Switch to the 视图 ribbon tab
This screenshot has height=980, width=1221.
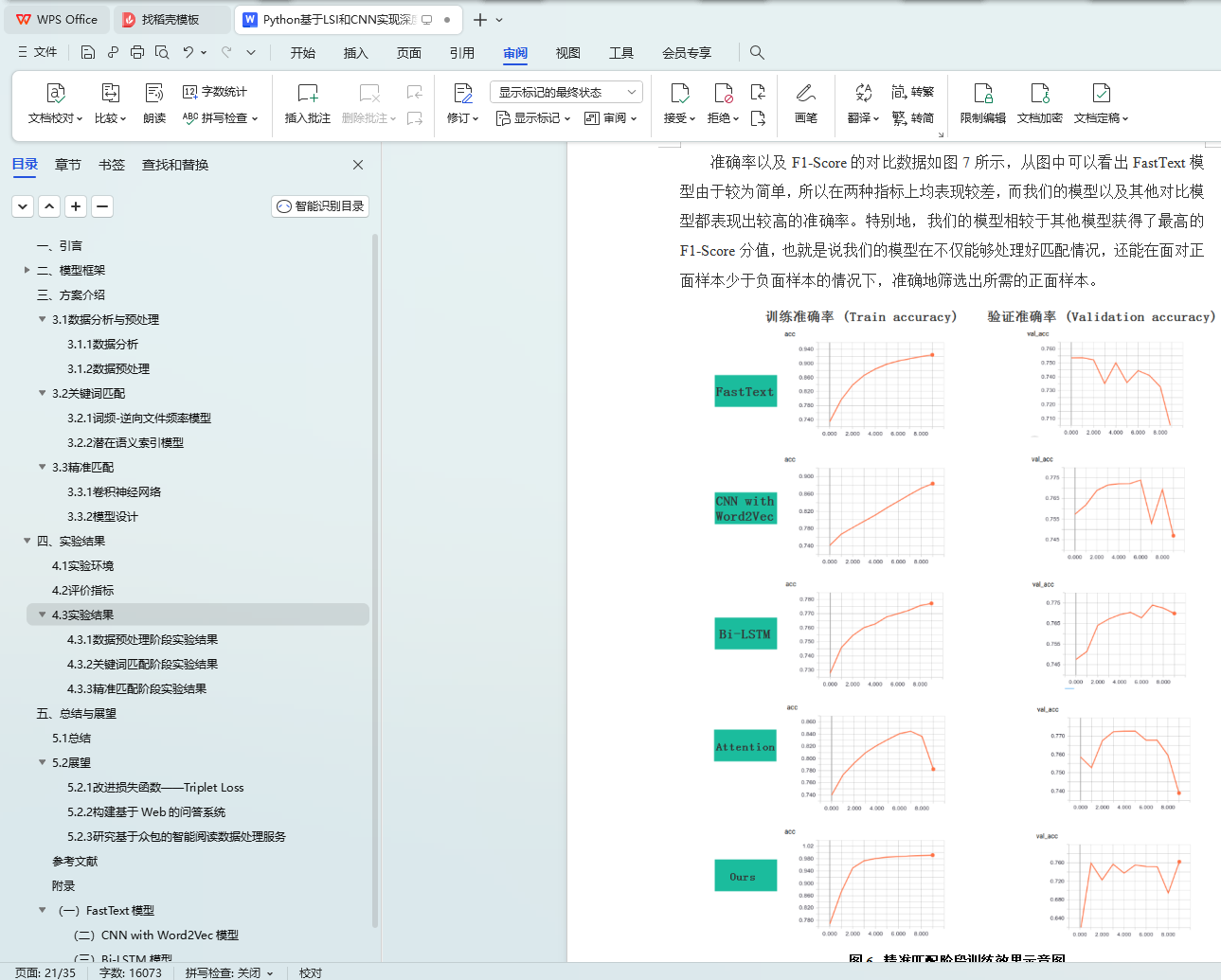coord(568,53)
